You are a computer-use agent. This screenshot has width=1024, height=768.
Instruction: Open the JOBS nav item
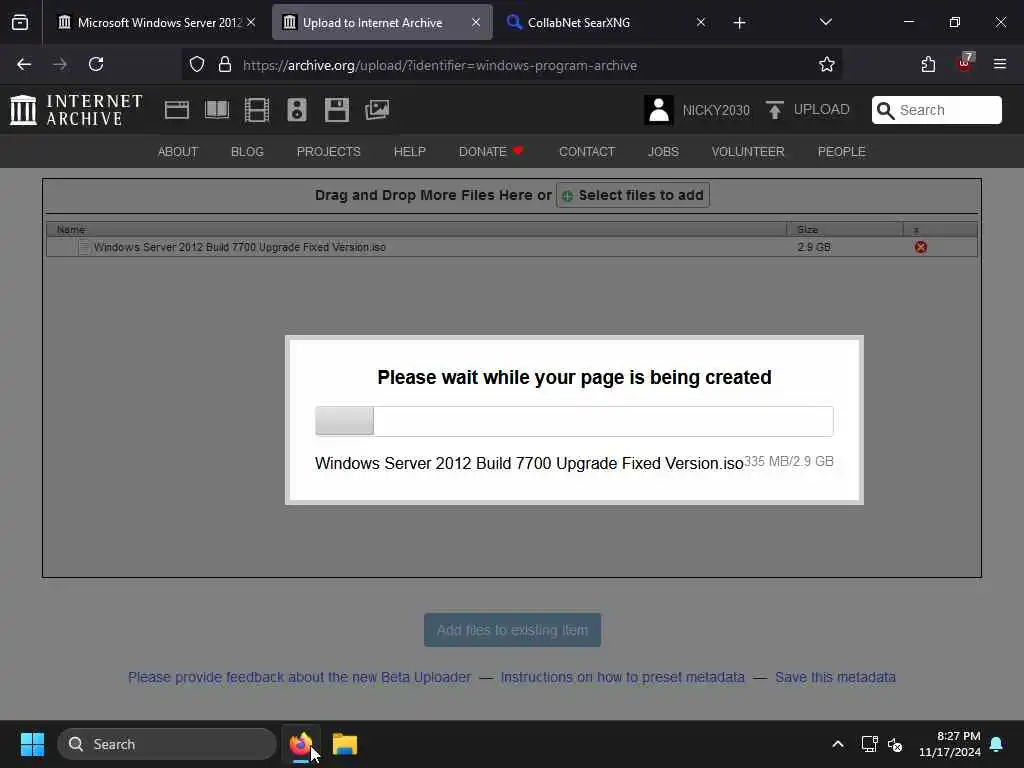coord(664,152)
